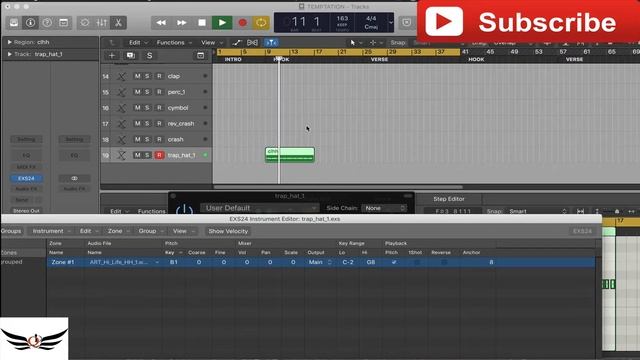Toggle the blue Catch Playhead button
The width and height of the screenshot is (640, 360).
[x=271, y=42]
